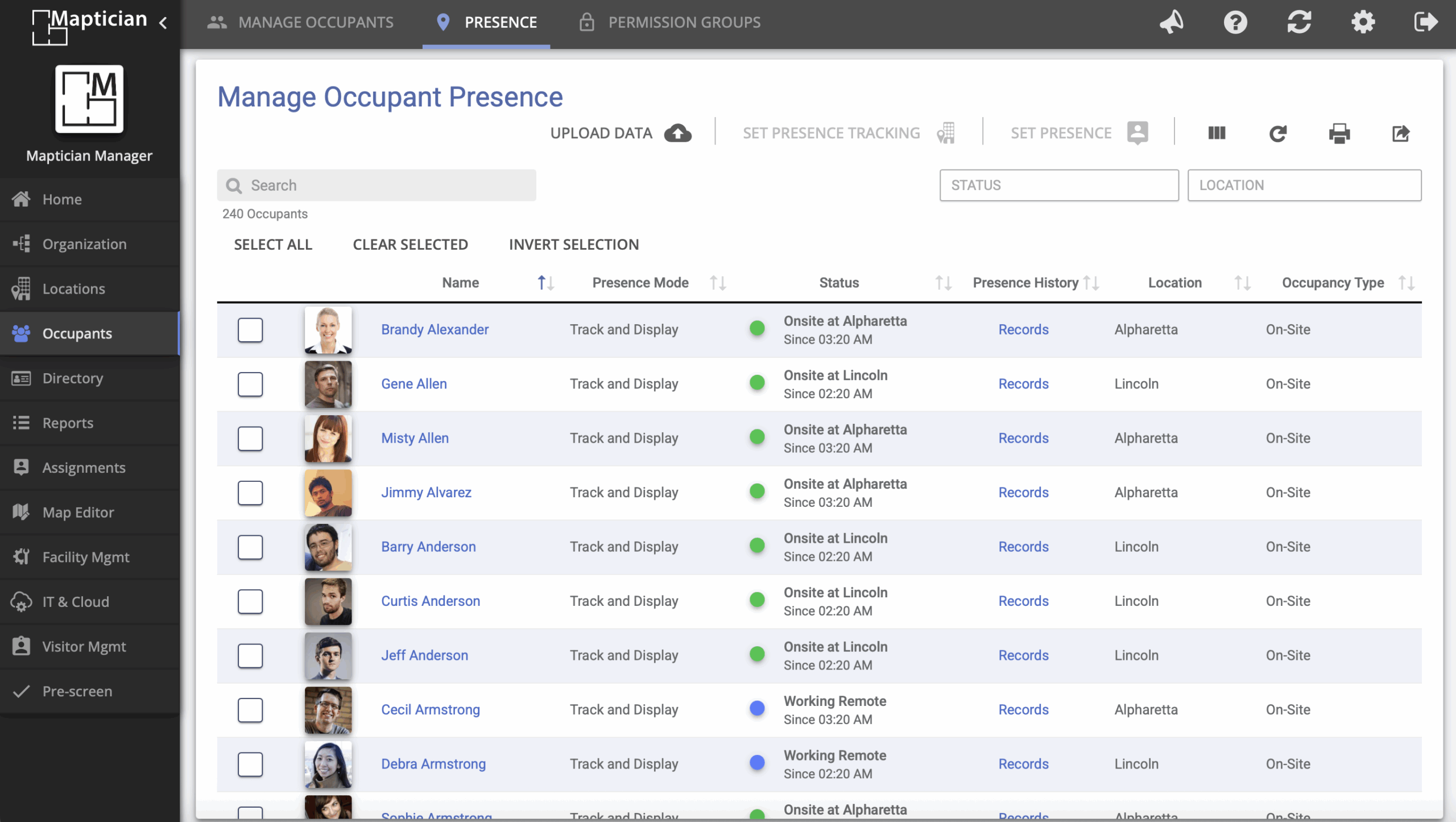The height and width of the screenshot is (822, 1456).
Task: Select Misty Allen's row checkbox
Action: (250, 439)
